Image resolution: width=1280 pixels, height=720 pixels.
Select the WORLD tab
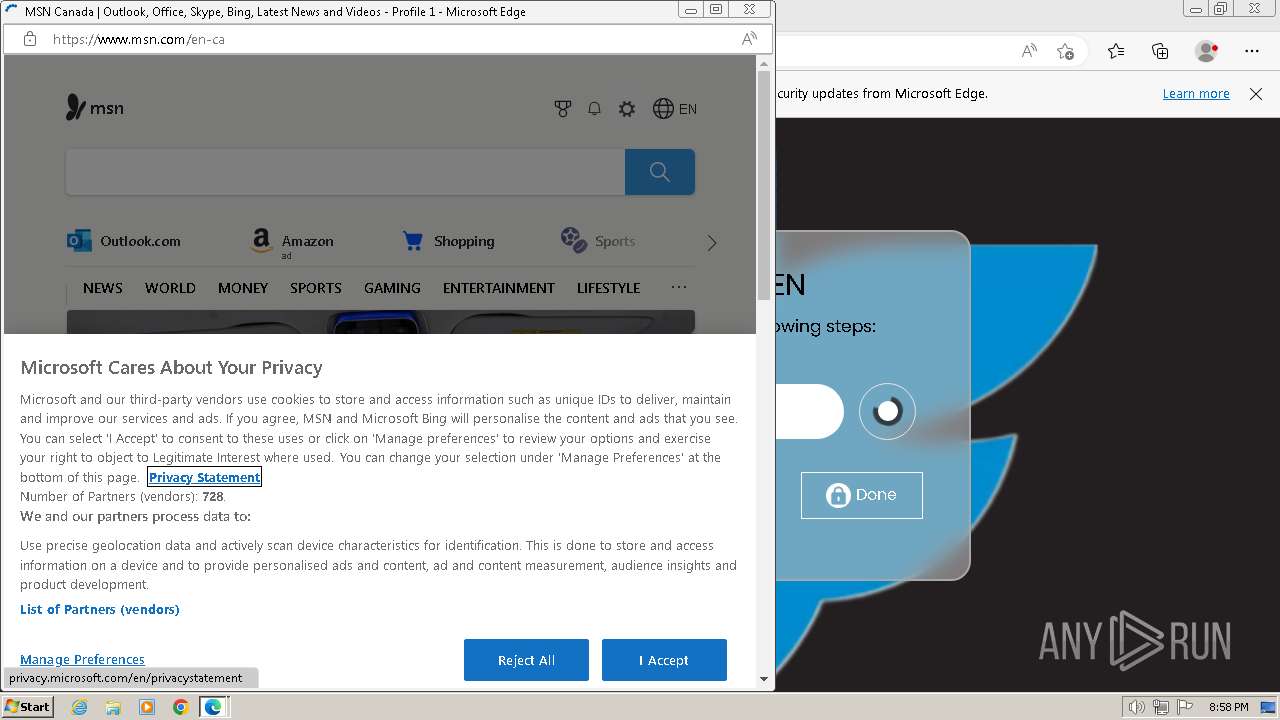(170, 288)
